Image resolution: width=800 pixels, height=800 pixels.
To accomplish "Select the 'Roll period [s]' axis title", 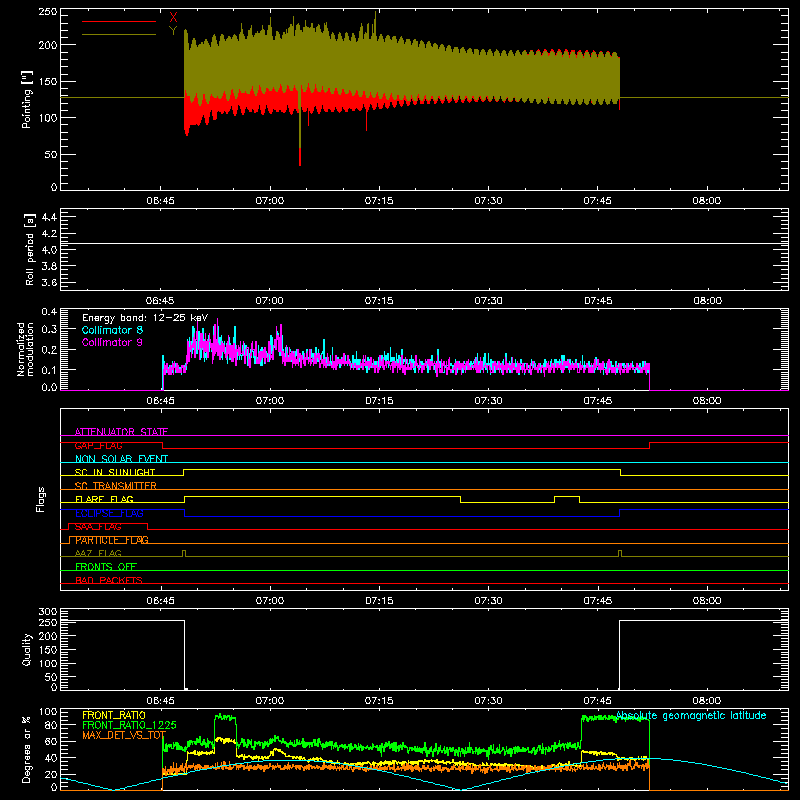I will (29, 249).
